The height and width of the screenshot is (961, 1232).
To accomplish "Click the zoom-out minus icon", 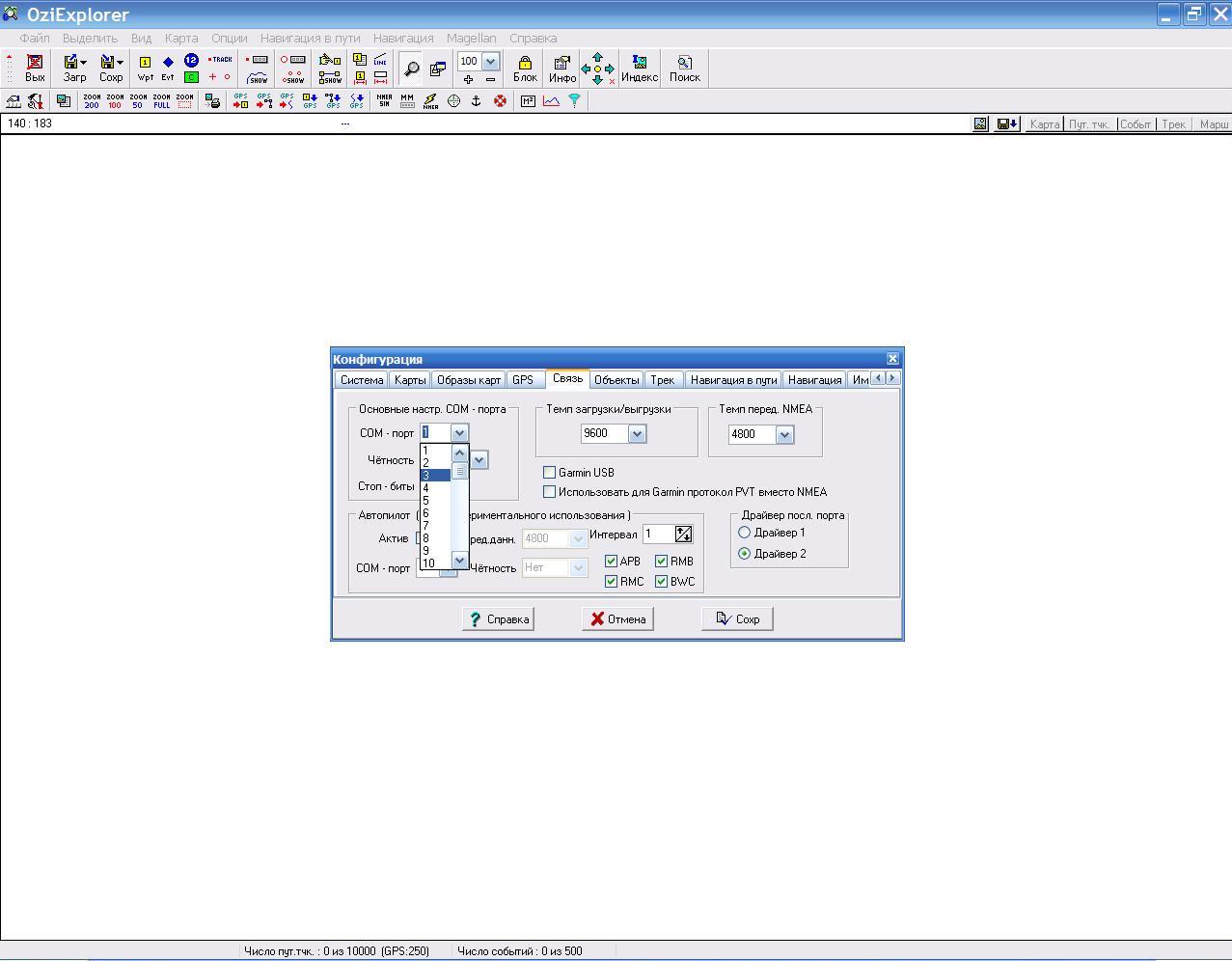I will click(490, 79).
